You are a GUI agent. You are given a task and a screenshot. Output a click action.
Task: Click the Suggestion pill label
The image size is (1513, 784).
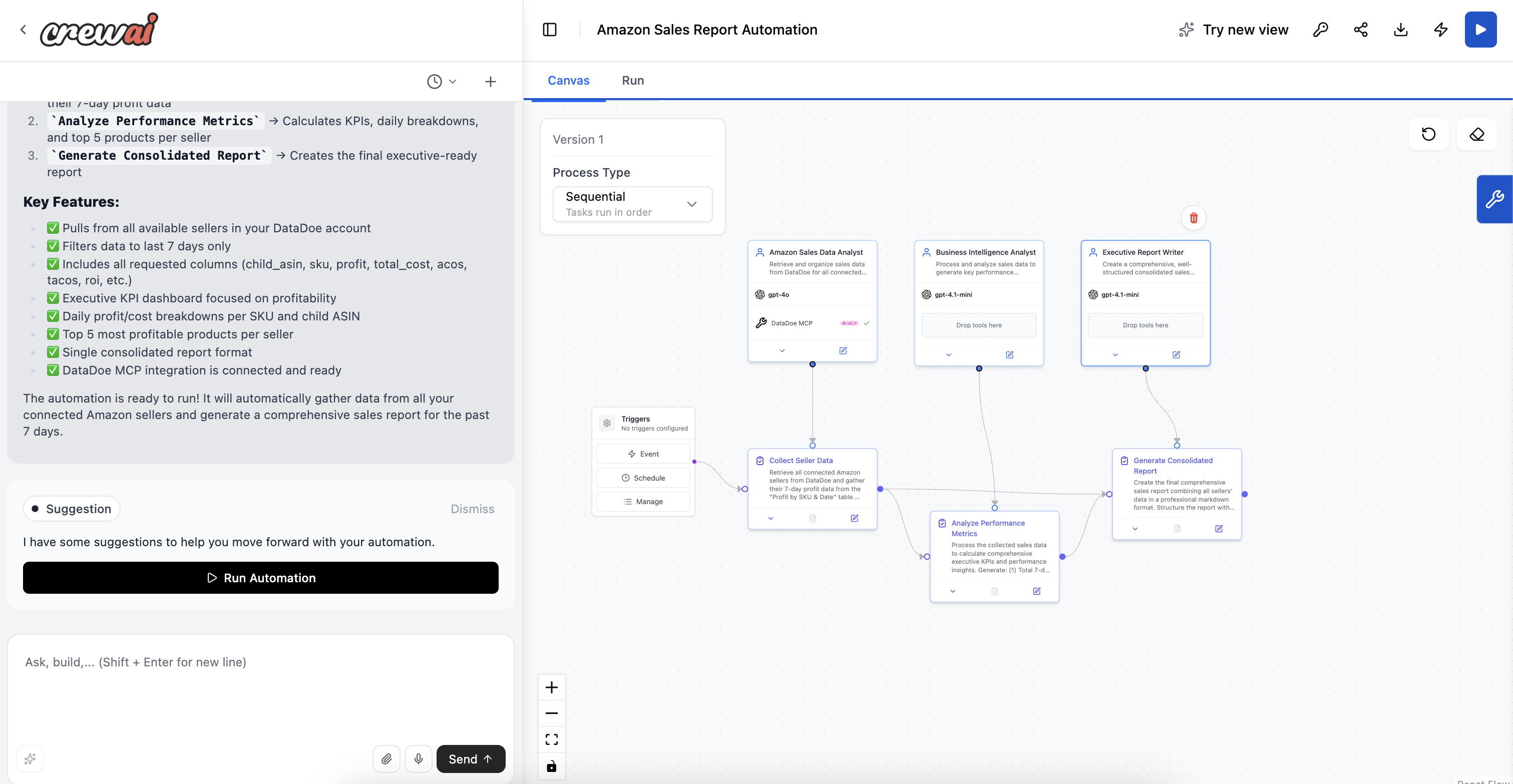72,509
